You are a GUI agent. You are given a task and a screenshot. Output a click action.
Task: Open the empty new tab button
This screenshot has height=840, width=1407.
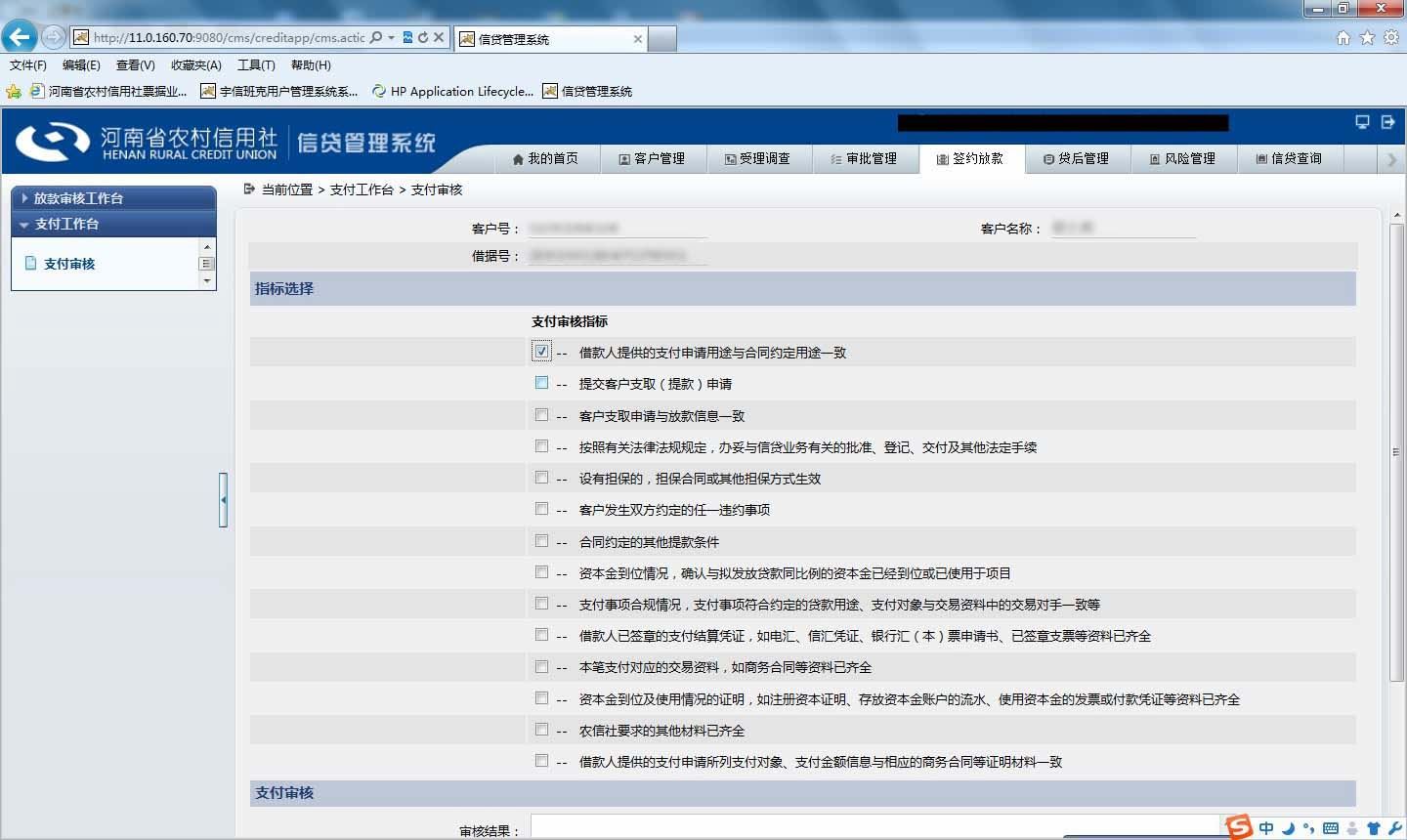click(x=661, y=39)
